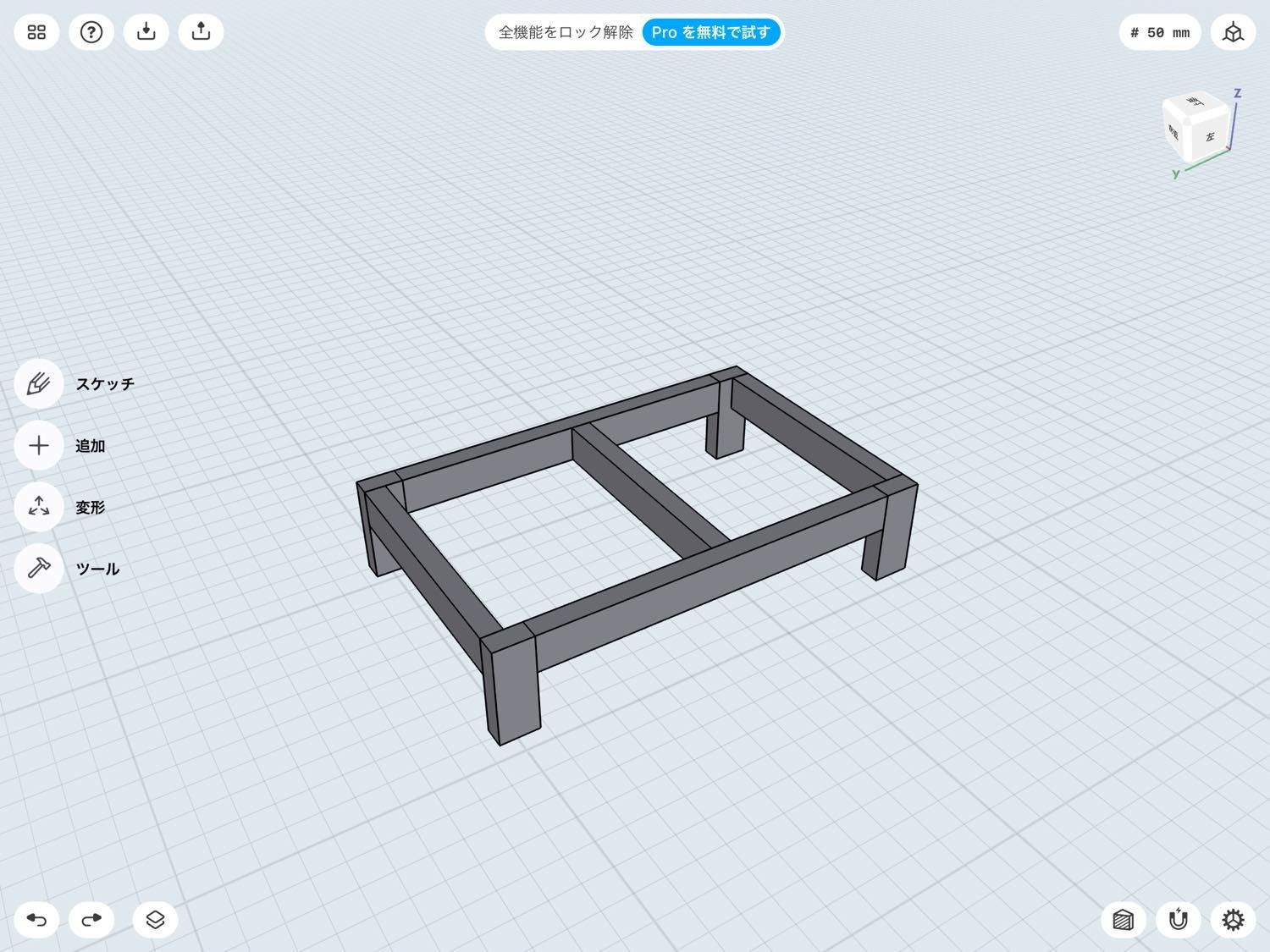Select the 変形 transform arrows icon
Viewport: 1270px width, 952px height.
(x=38, y=507)
